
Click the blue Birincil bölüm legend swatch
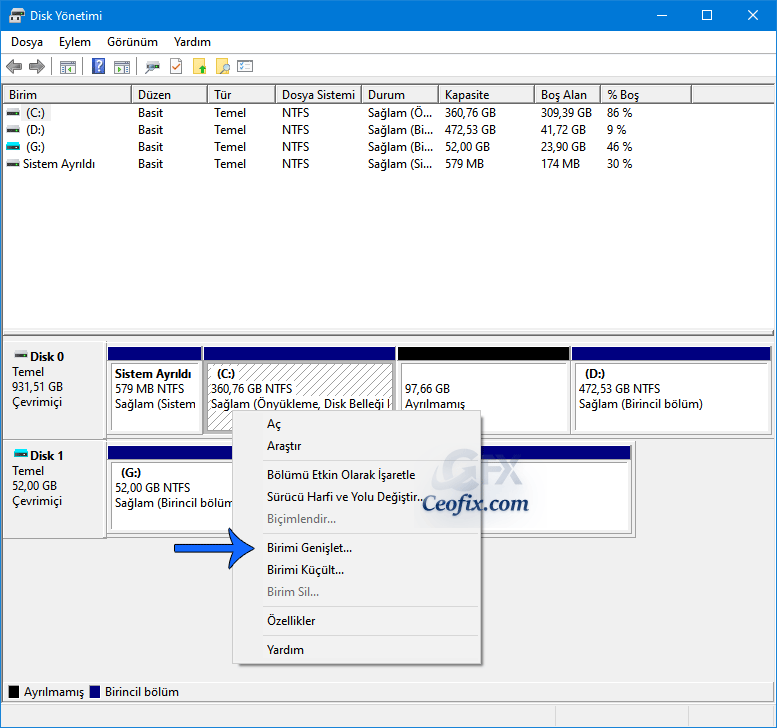pyautogui.click(x=95, y=692)
